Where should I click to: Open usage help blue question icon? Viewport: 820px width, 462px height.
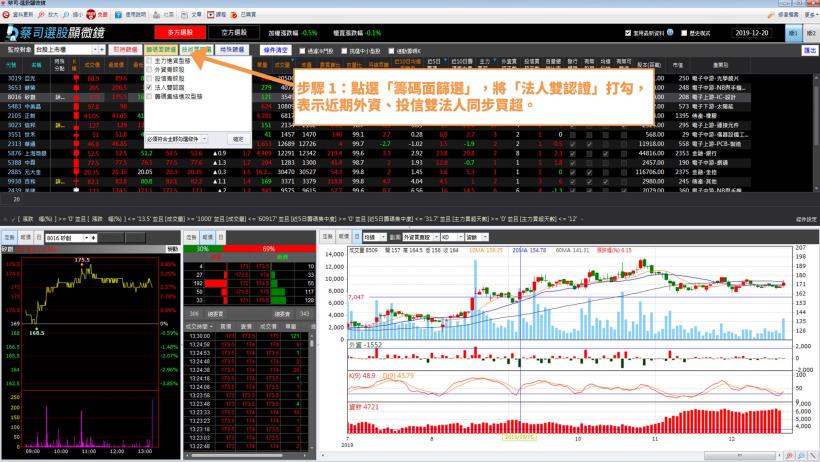pos(118,15)
